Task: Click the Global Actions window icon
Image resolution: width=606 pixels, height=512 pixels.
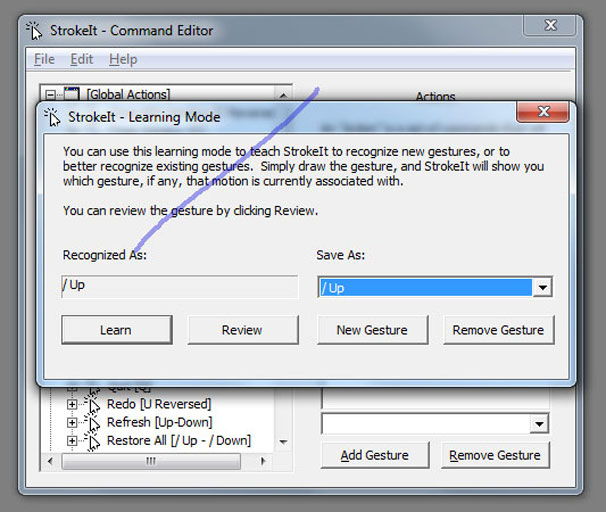Action: click(x=71, y=94)
